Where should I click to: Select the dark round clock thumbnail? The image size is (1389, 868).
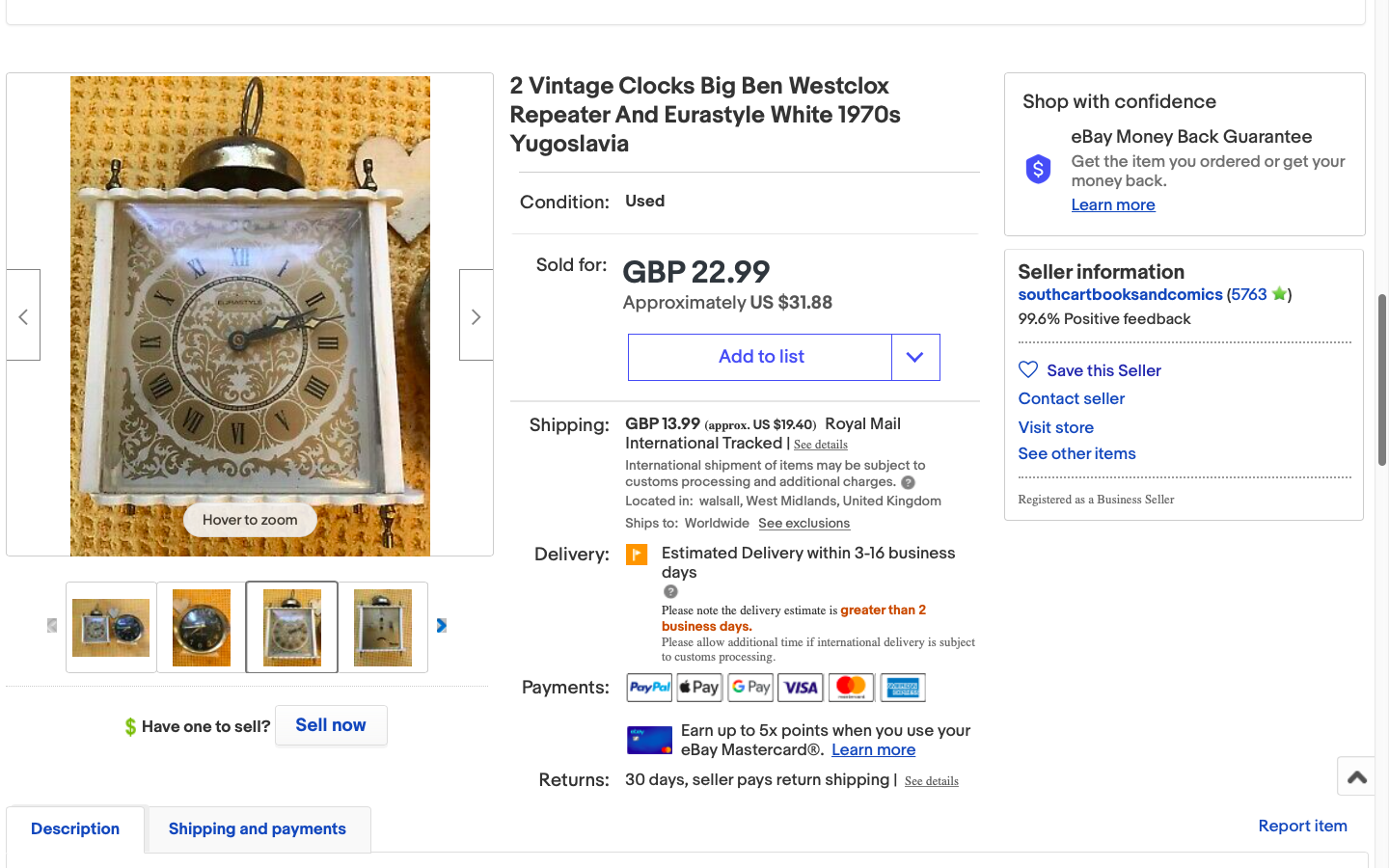point(202,627)
